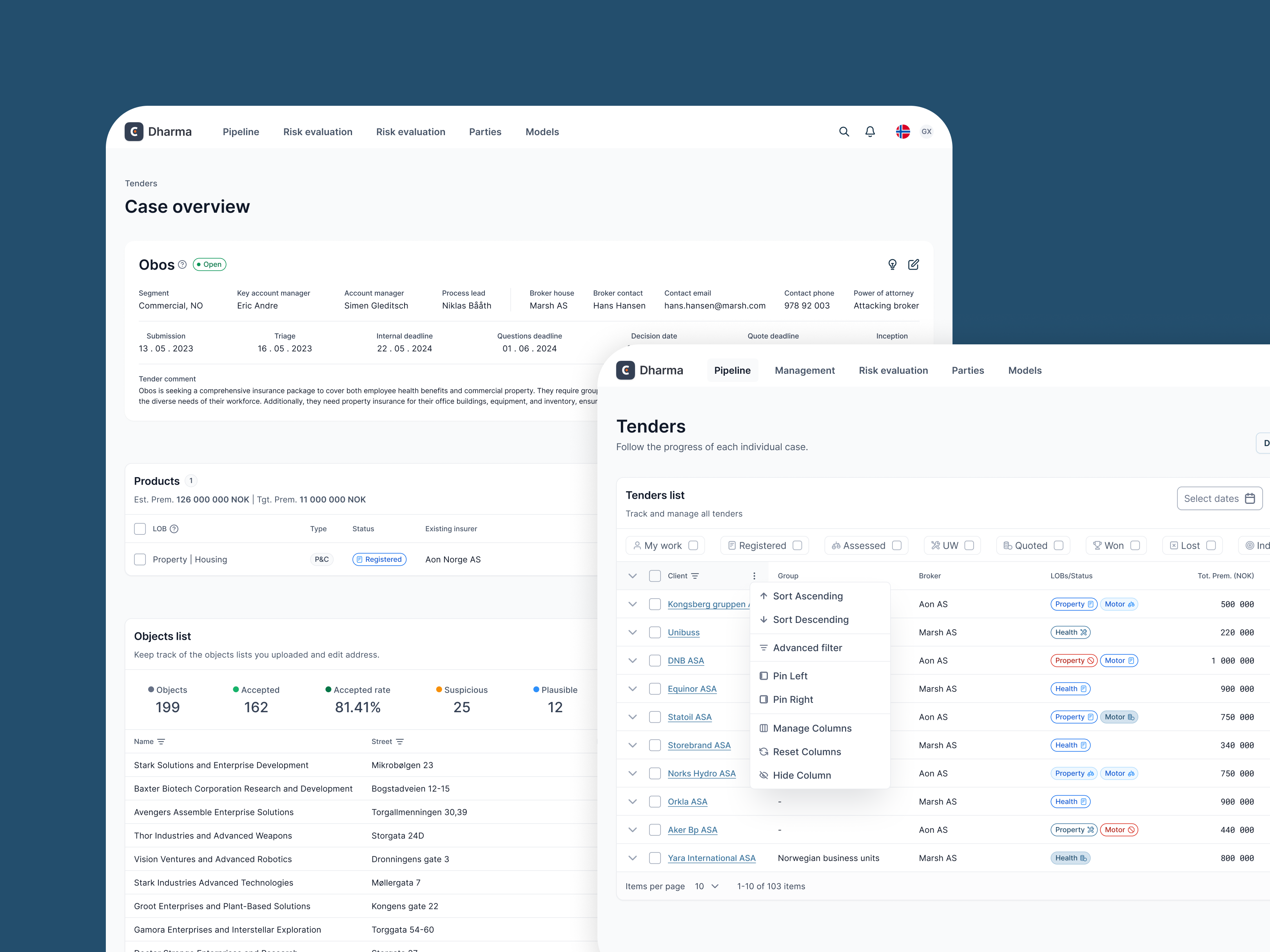The image size is (1270, 952).
Task: Open Client column three-dot menu
Action: click(x=754, y=576)
